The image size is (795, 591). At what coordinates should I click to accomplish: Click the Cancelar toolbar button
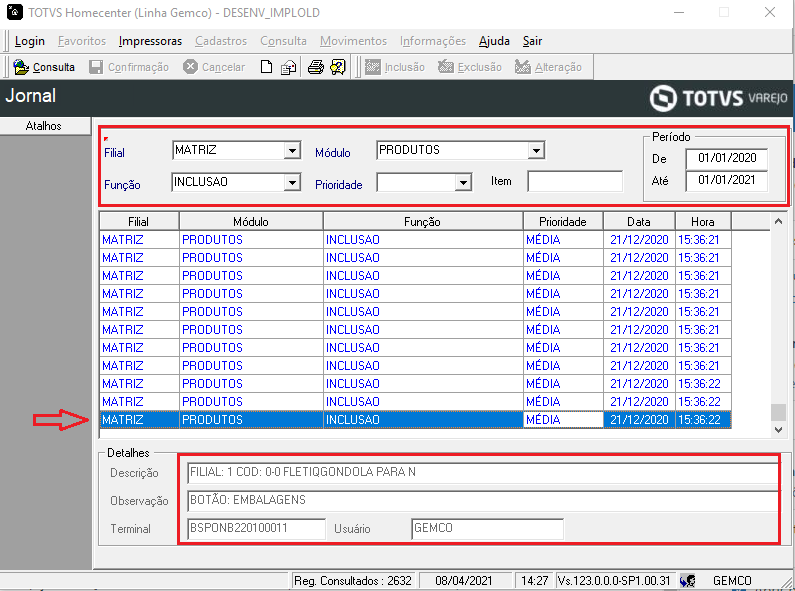[x=214, y=67]
